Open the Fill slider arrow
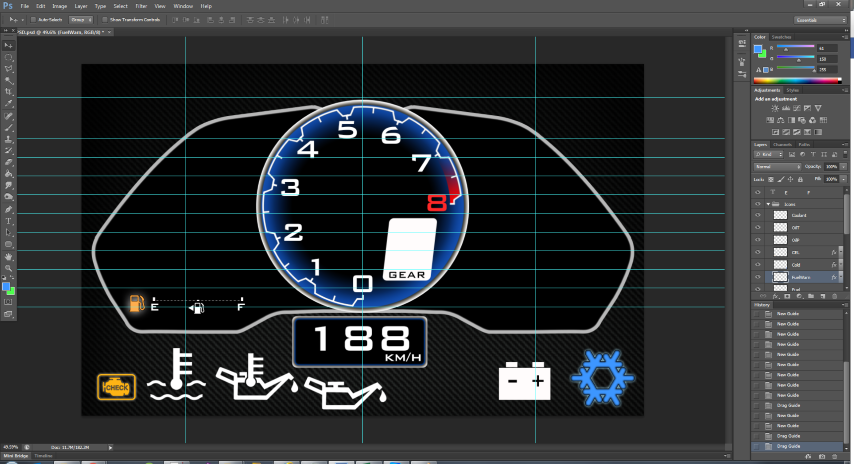The image size is (854, 464). [844, 179]
